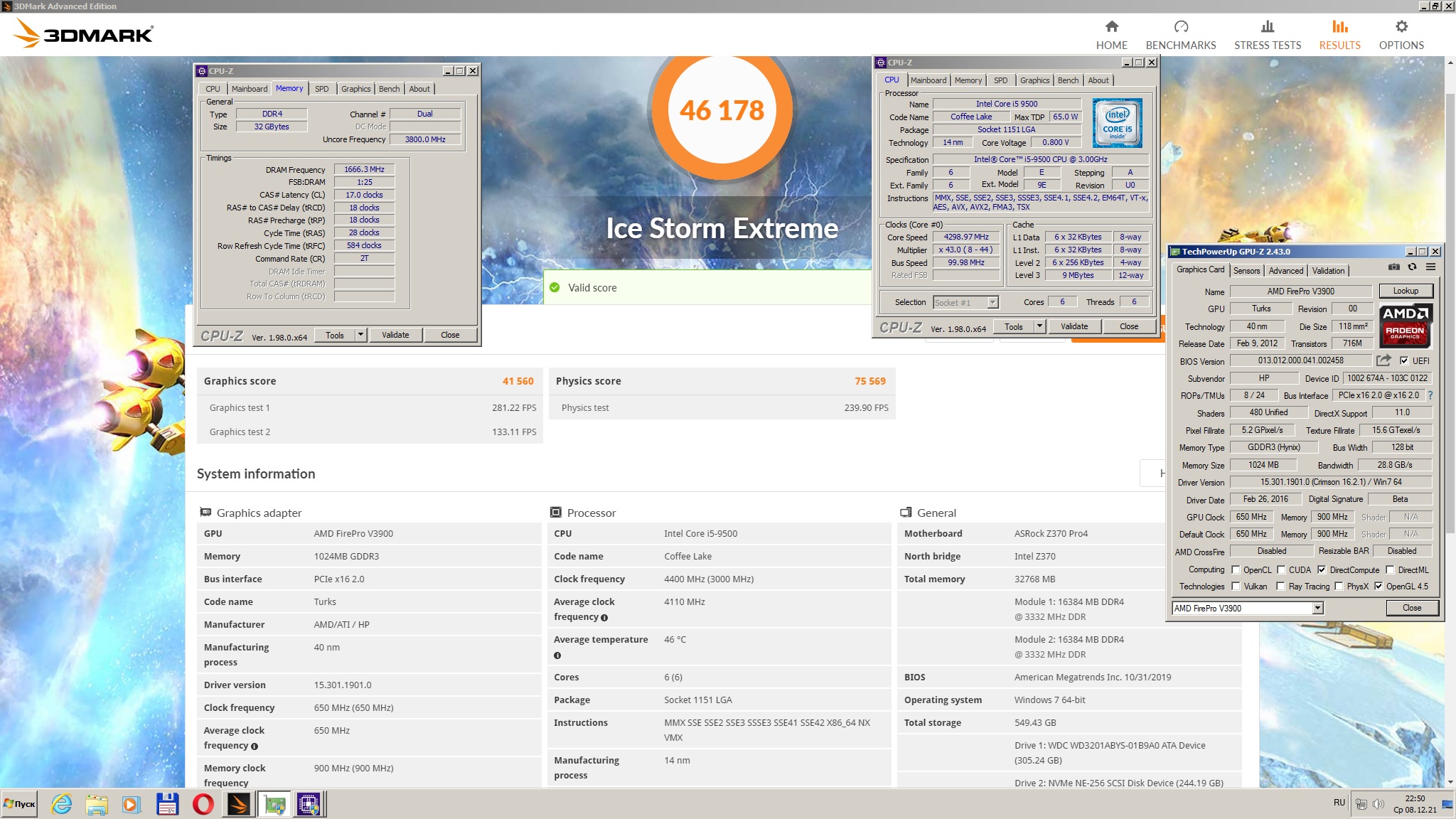
Task: Click the 3DMark vertical scrollbar down arrow
Action: [x=1450, y=781]
